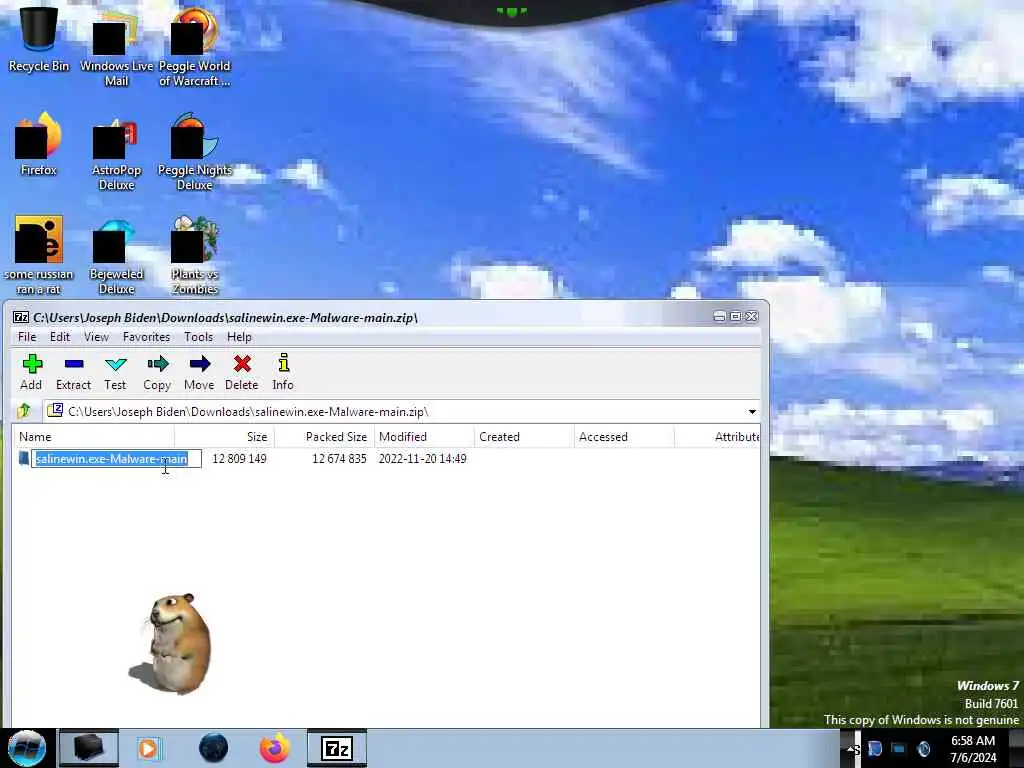Click the action center flag tray icon

tap(874, 749)
